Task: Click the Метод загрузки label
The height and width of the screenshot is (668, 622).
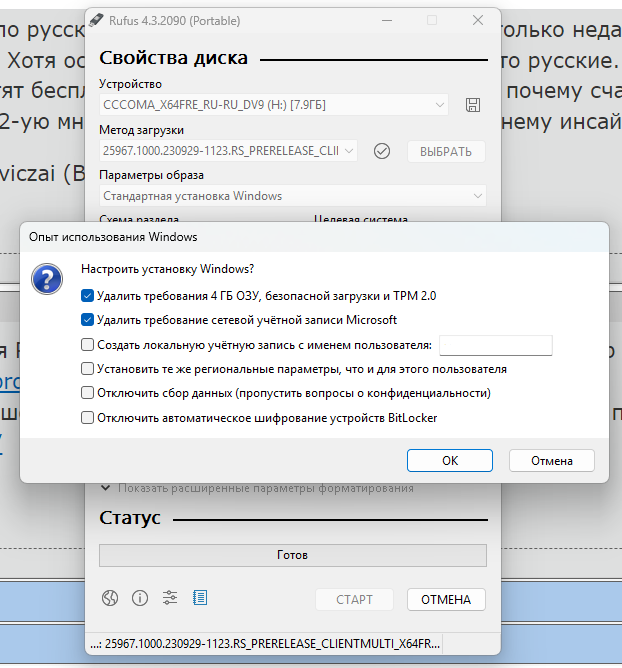Action: point(141,130)
